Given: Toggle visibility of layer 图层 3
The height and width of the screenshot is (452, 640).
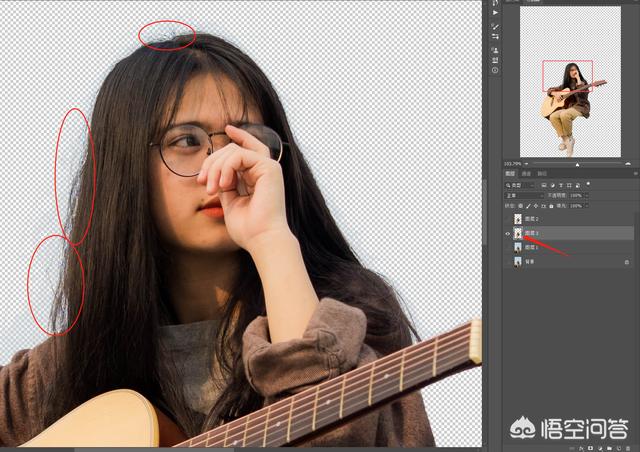Looking at the screenshot, I should tap(508, 232).
